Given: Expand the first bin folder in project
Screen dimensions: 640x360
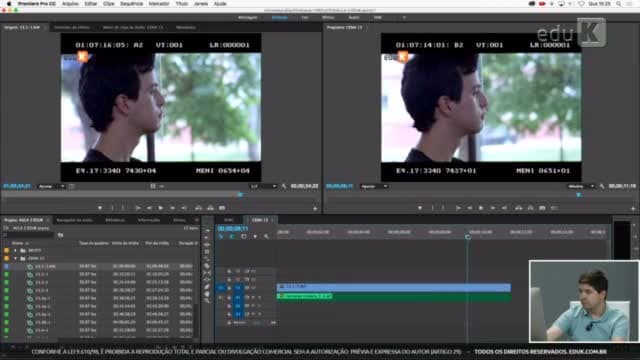Looking at the screenshot, I should pyautogui.click(x=16, y=250).
